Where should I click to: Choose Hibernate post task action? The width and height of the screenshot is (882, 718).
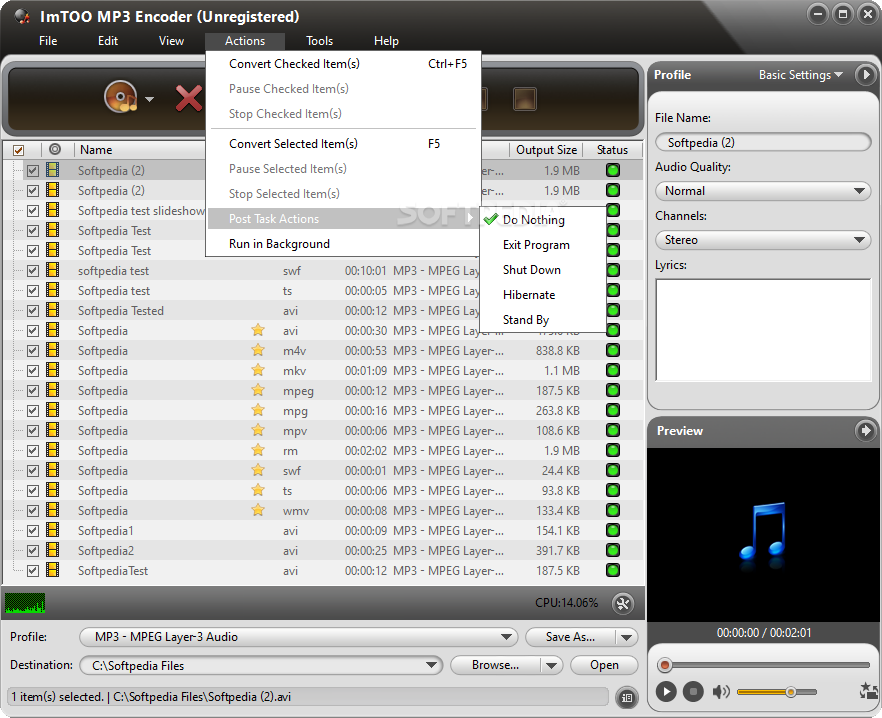click(x=543, y=295)
